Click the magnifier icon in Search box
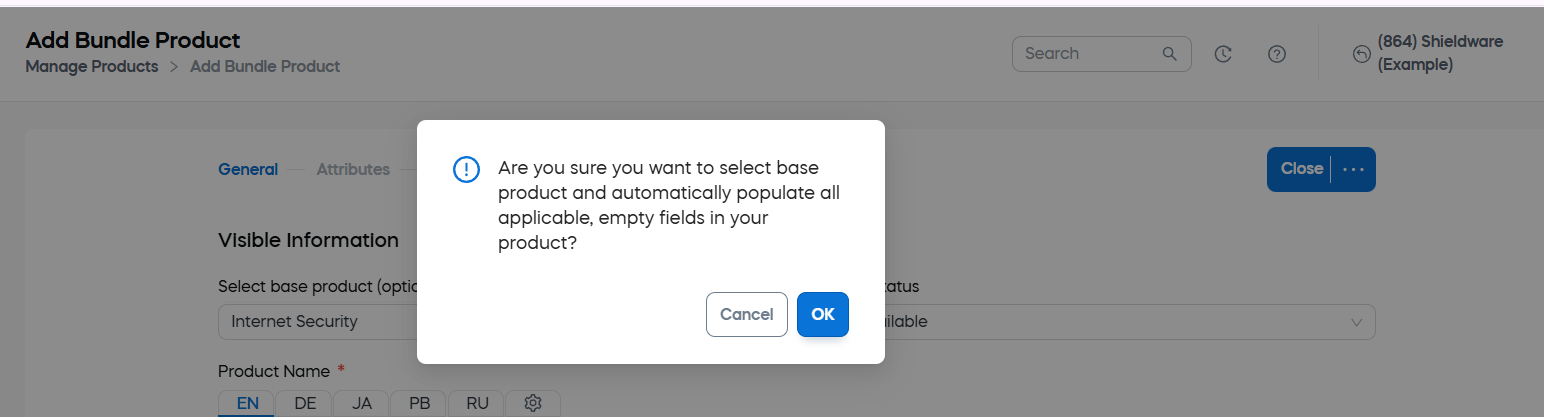 [1169, 54]
